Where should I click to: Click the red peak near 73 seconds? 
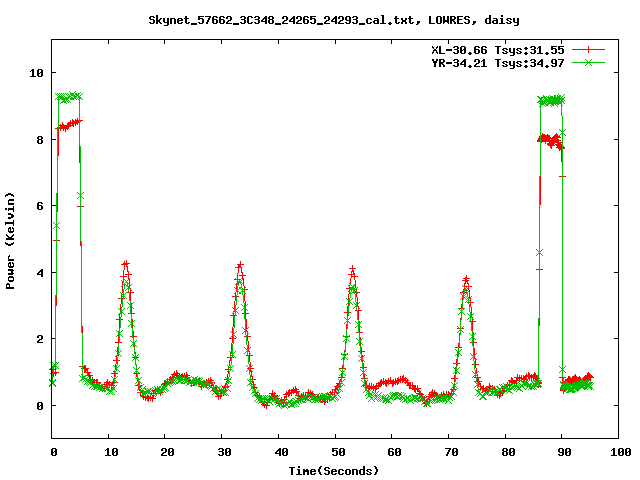point(466,279)
